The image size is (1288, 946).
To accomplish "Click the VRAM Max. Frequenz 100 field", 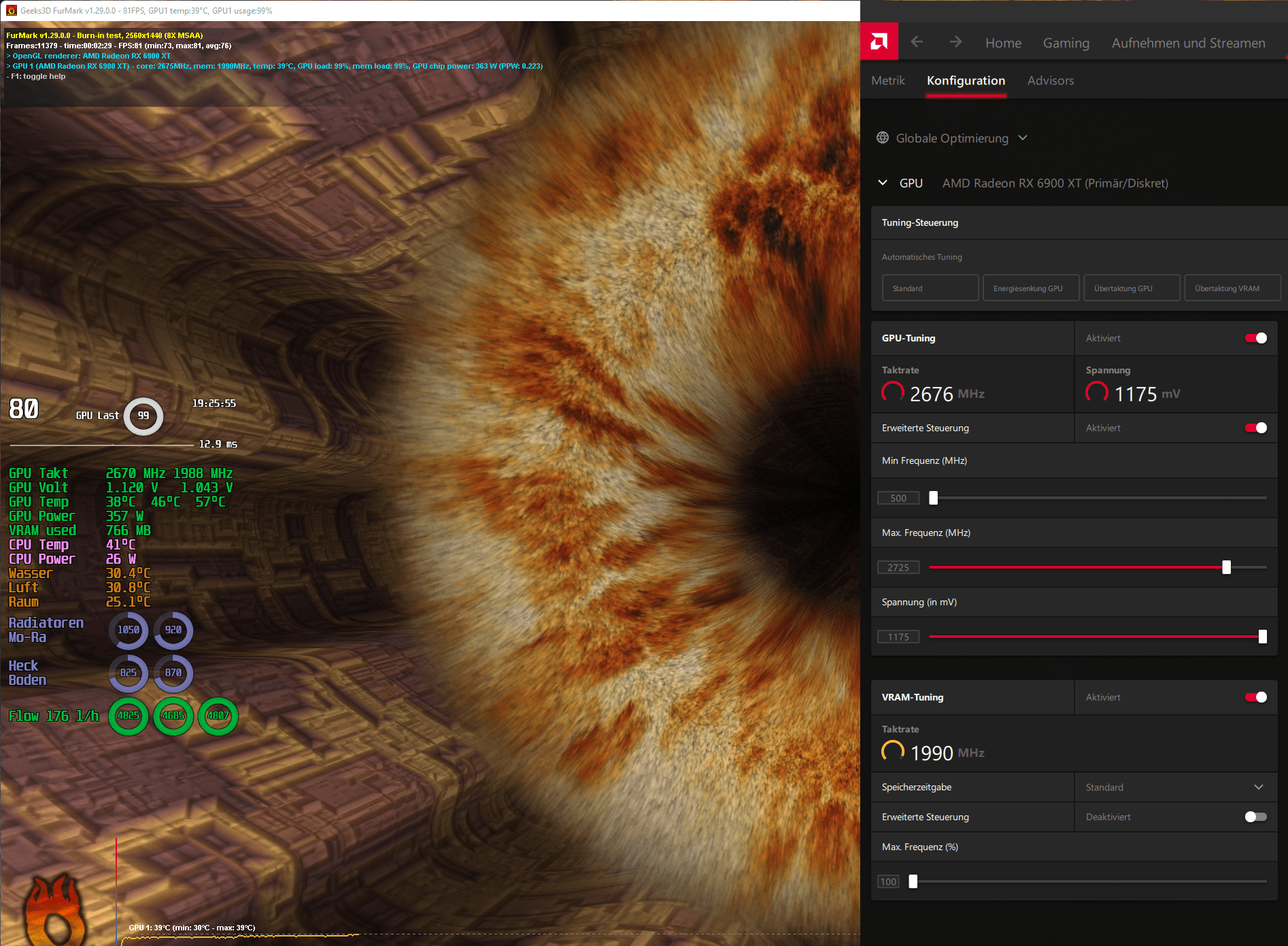I will tap(889, 881).
